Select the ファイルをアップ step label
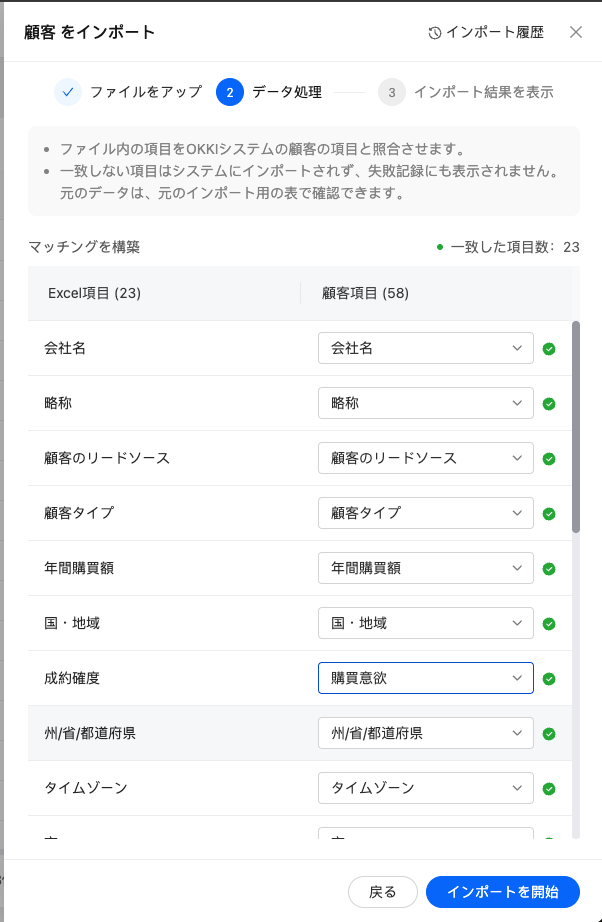The width and height of the screenshot is (602, 922). 146,92
